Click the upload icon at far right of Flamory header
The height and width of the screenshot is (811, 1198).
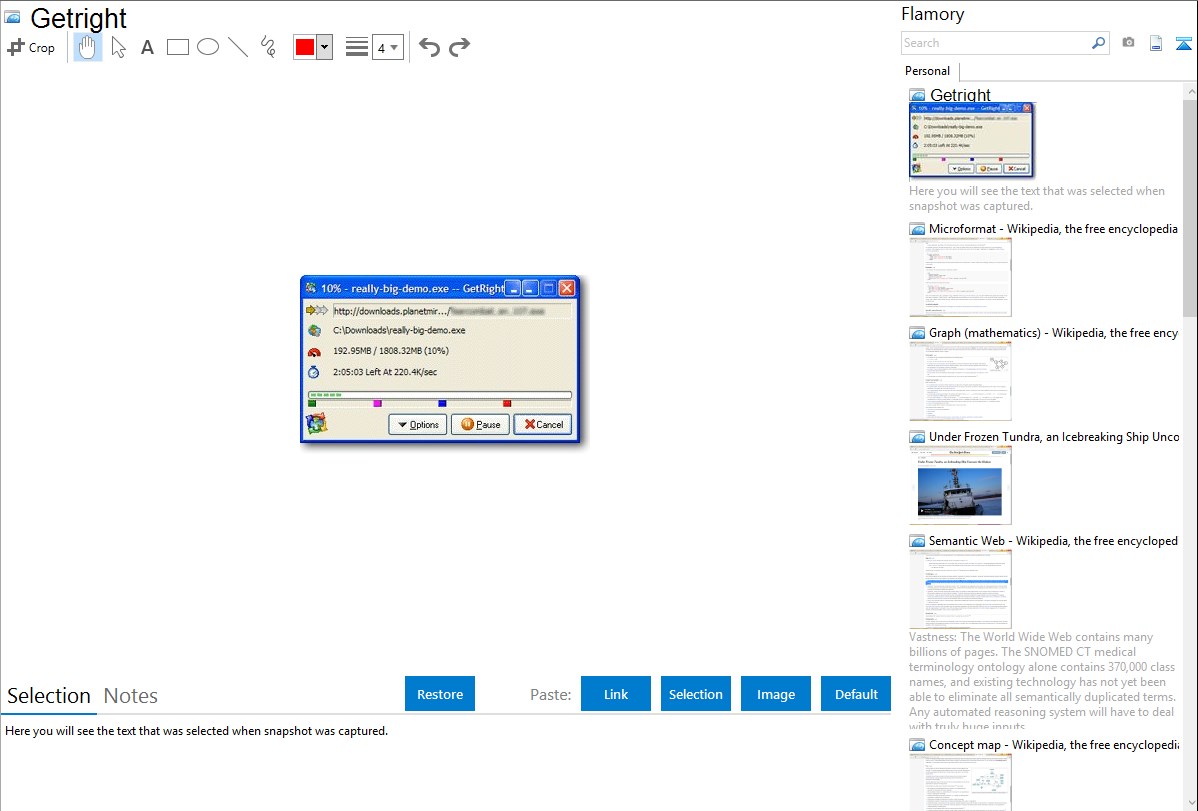1183,43
